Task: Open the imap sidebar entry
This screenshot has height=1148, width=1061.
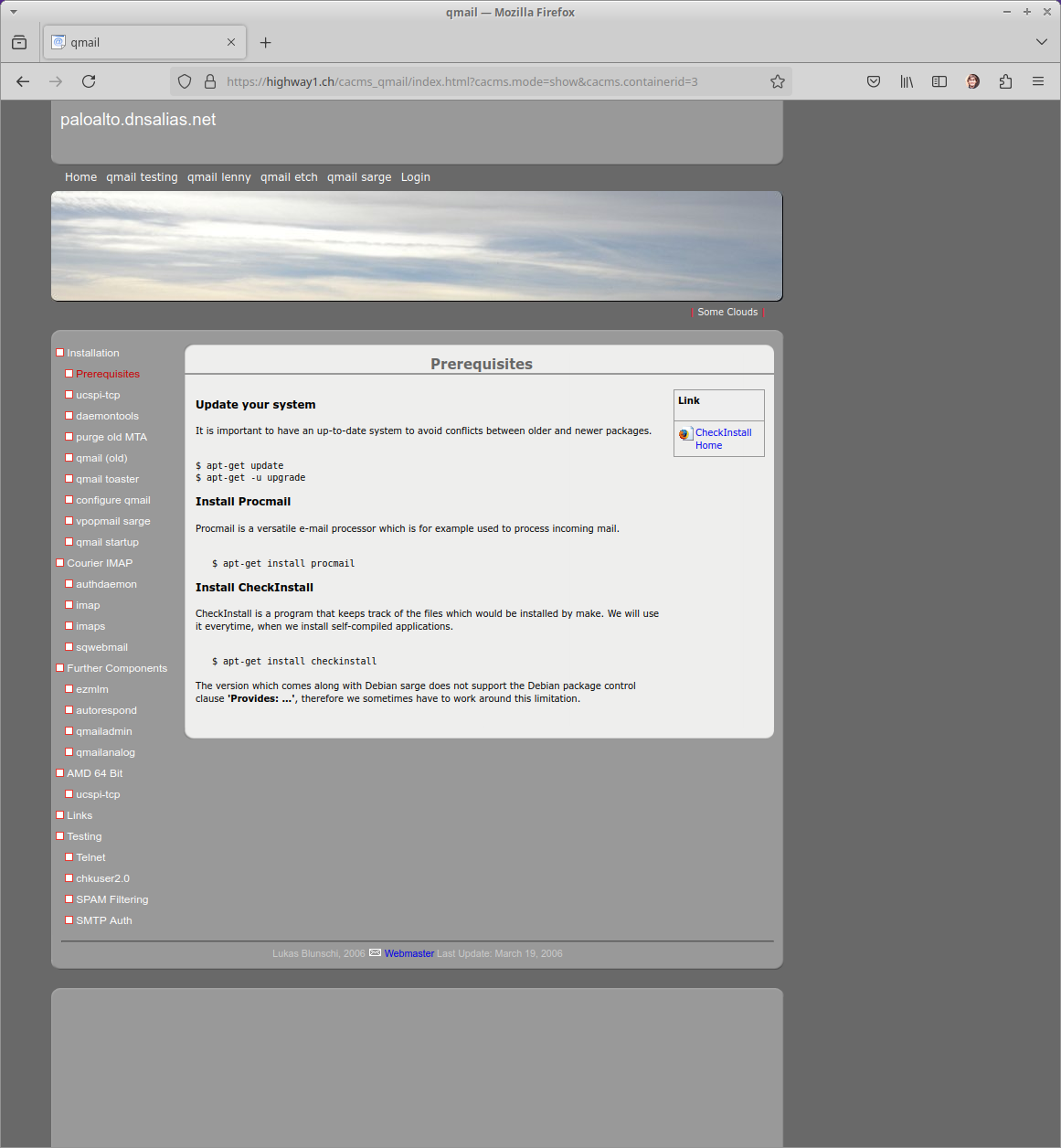Action: tap(88, 605)
